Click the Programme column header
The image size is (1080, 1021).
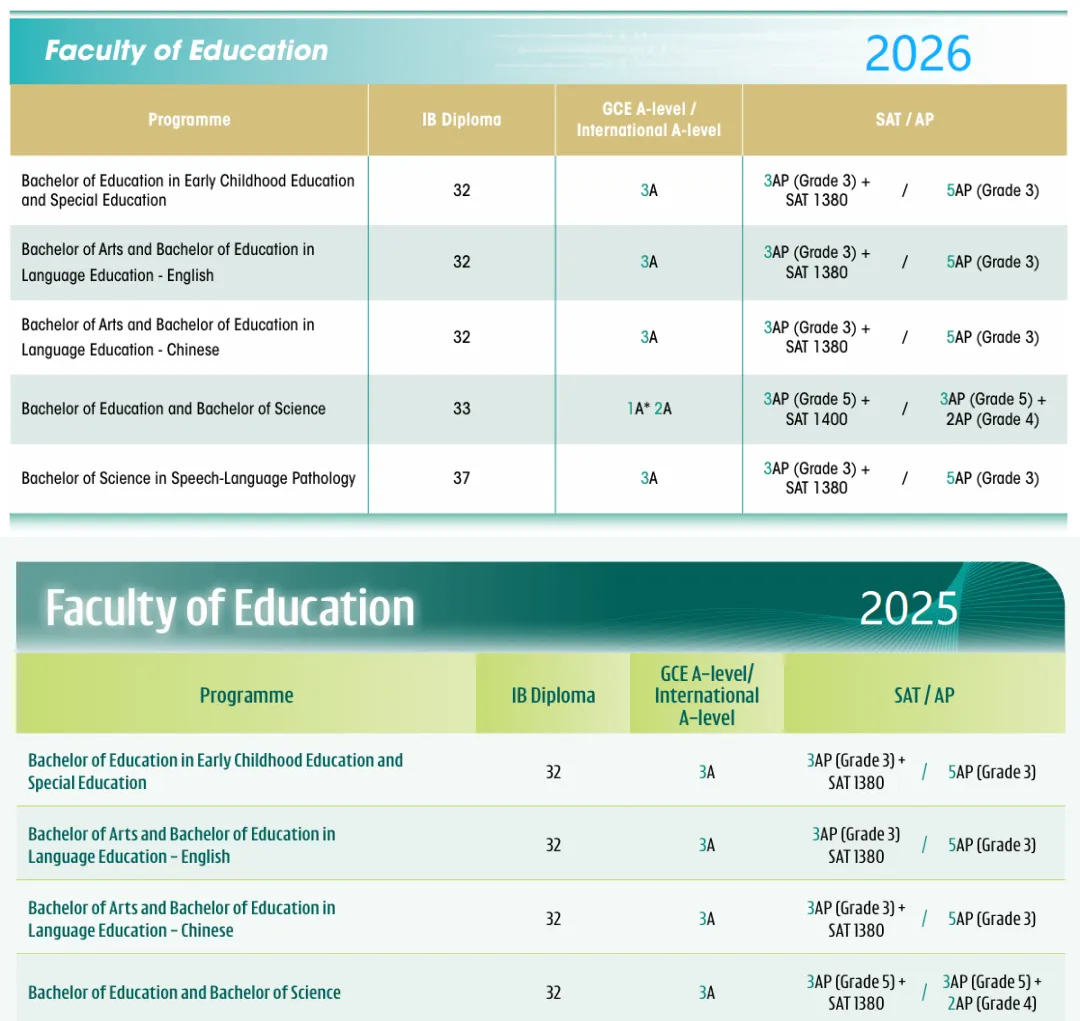pyautogui.click(x=189, y=119)
